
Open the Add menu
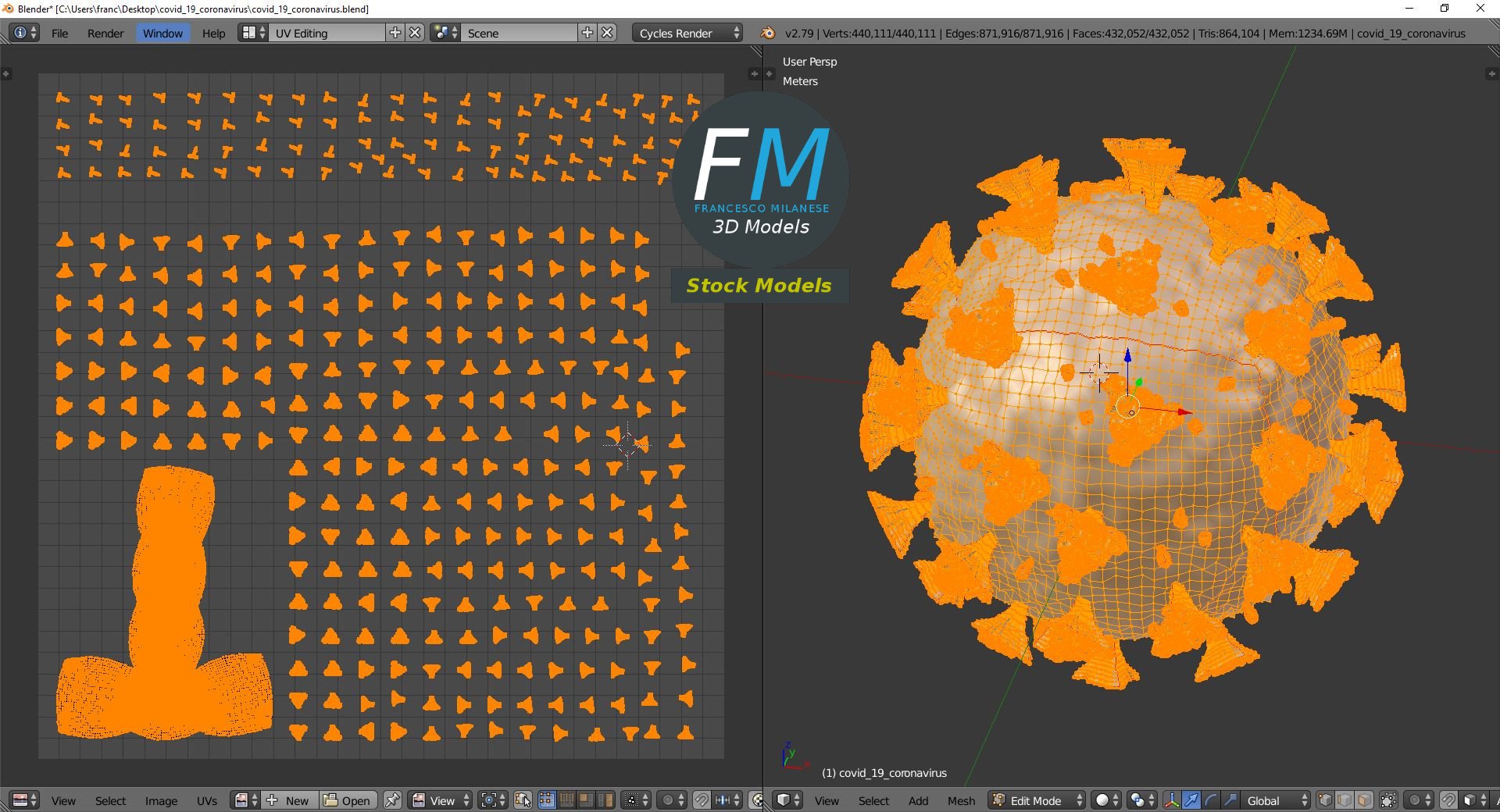click(x=918, y=800)
